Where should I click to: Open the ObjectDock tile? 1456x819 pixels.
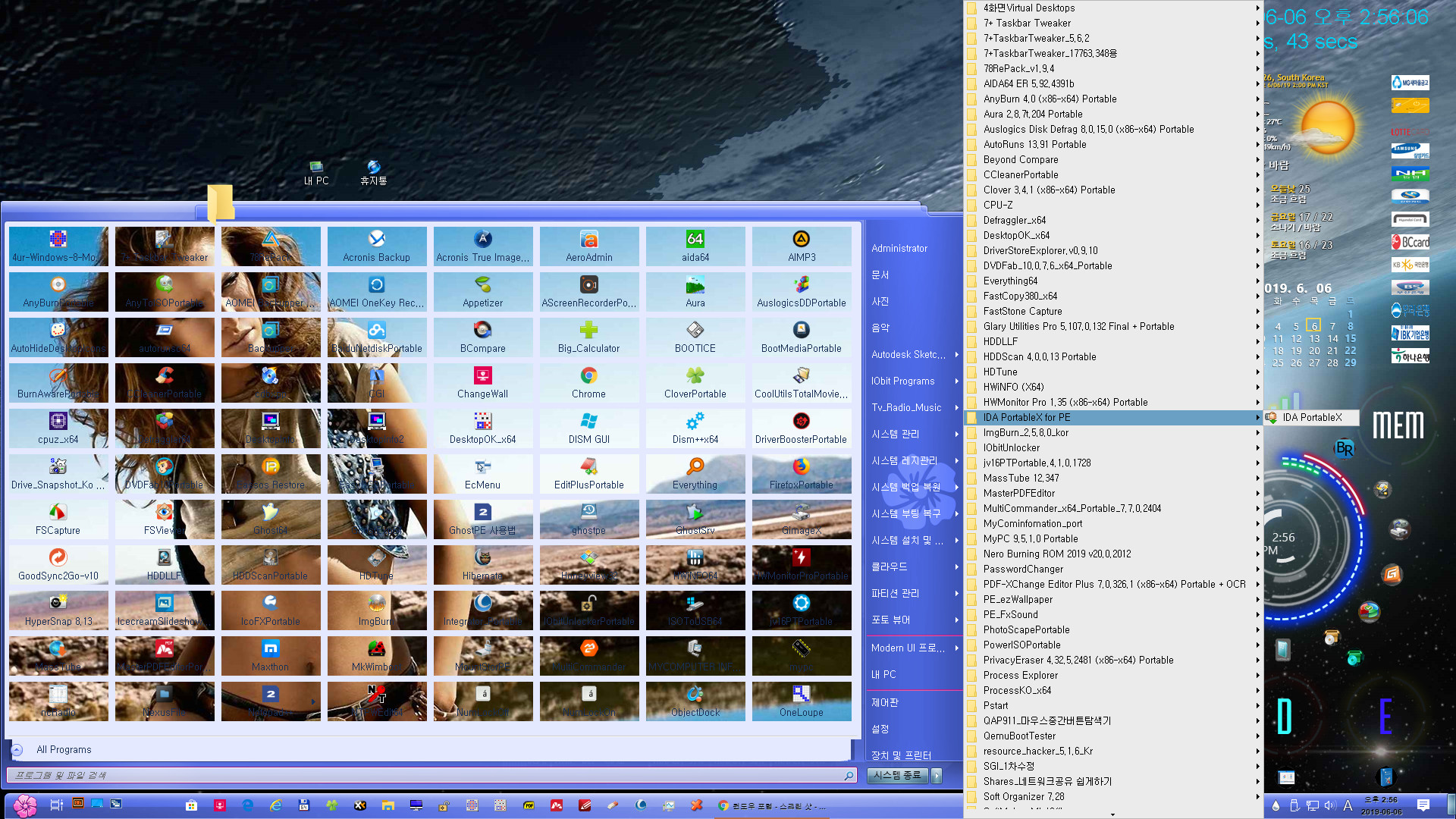(x=695, y=701)
